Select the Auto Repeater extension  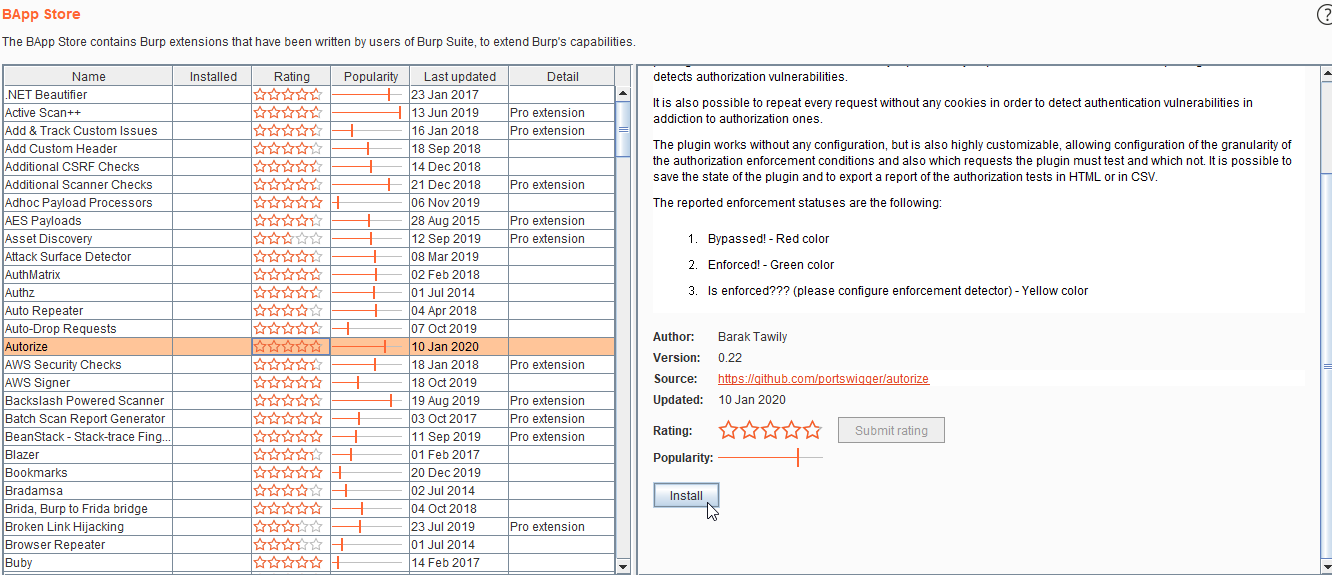[308, 310]
